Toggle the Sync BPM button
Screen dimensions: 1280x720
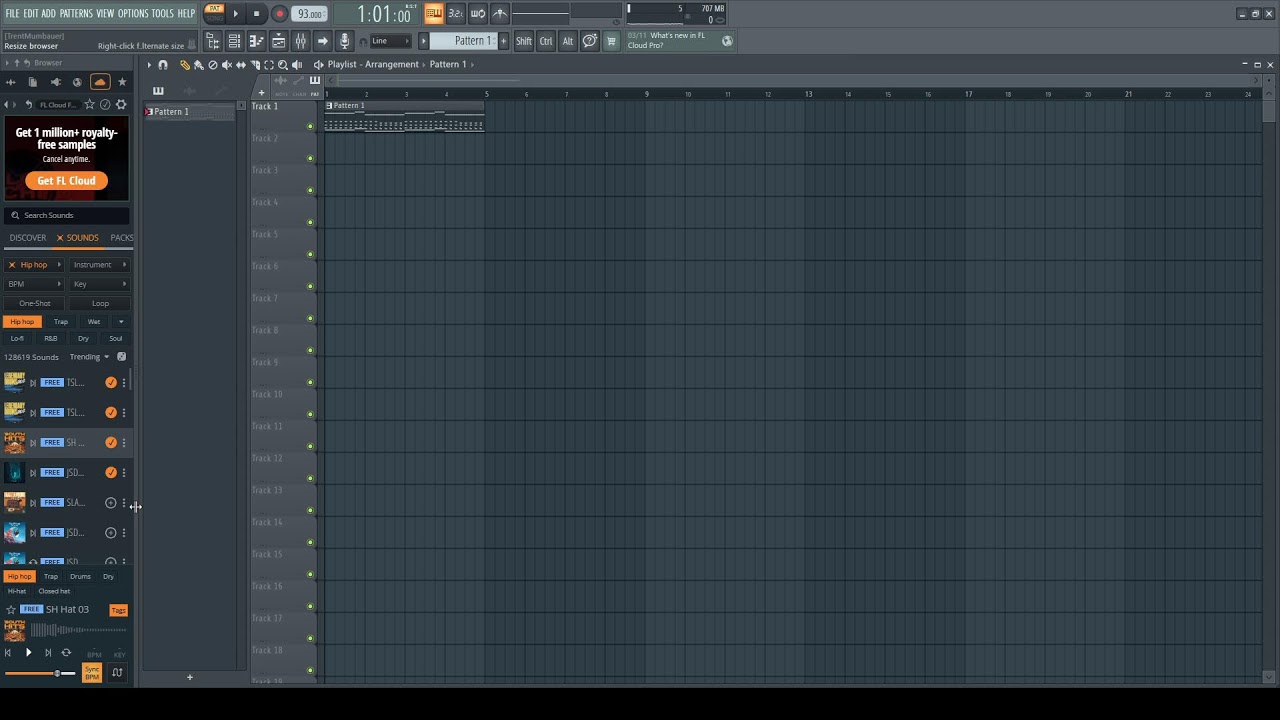[x=92, y=673]
